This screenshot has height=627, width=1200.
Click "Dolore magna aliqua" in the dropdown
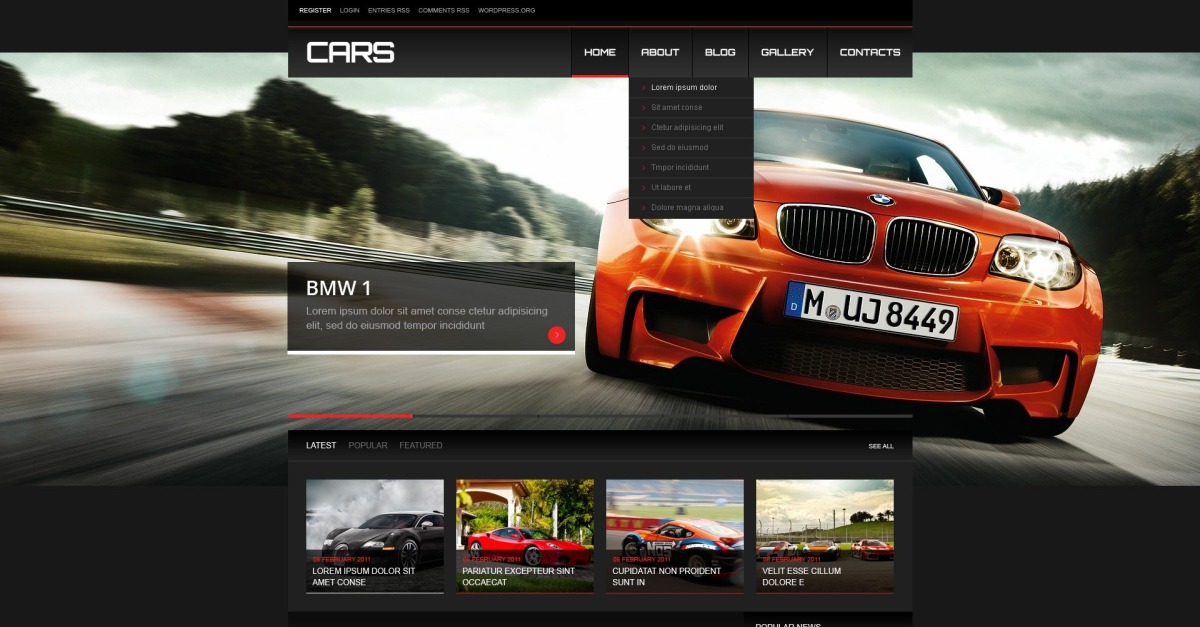pos(687,208)
